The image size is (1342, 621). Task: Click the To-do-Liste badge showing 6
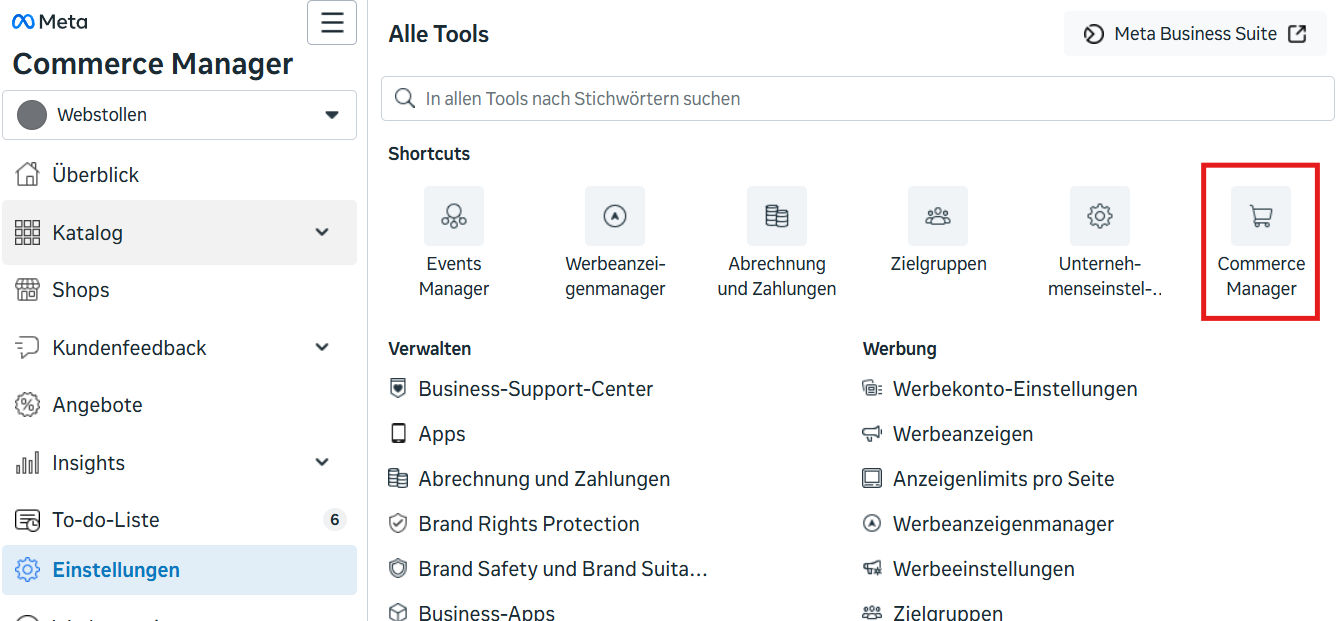pyautogui.click(x=335, y=520)
